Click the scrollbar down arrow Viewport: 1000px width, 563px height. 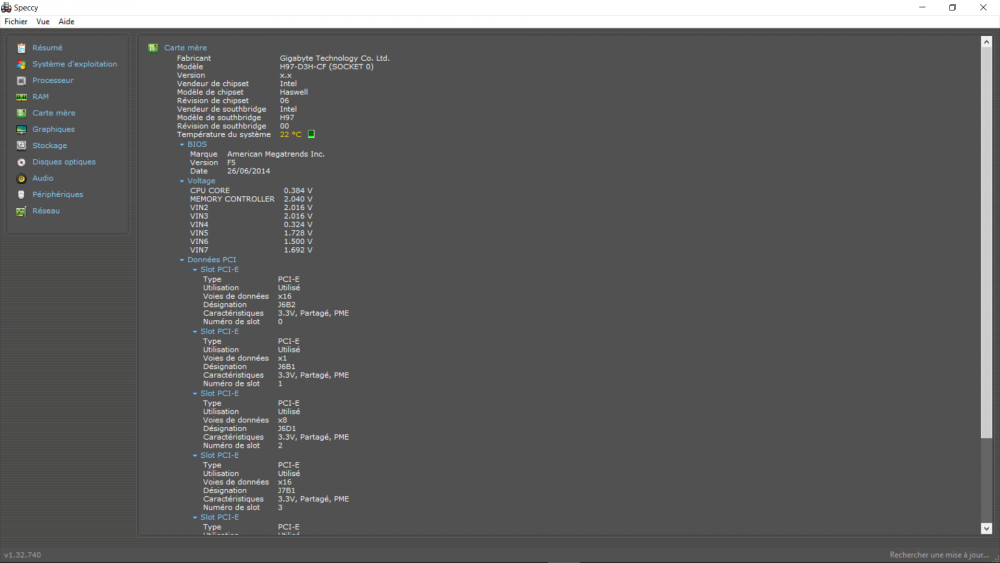pos(986,528)
